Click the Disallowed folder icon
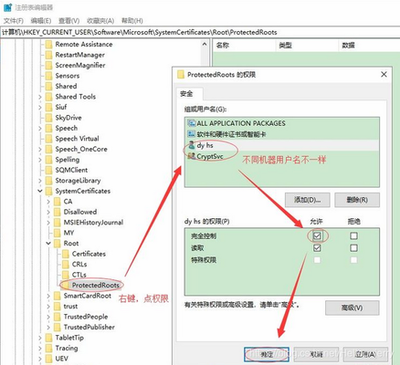This screenshot has width=400, height=365. pyautogui.click(x=57, y=212)
